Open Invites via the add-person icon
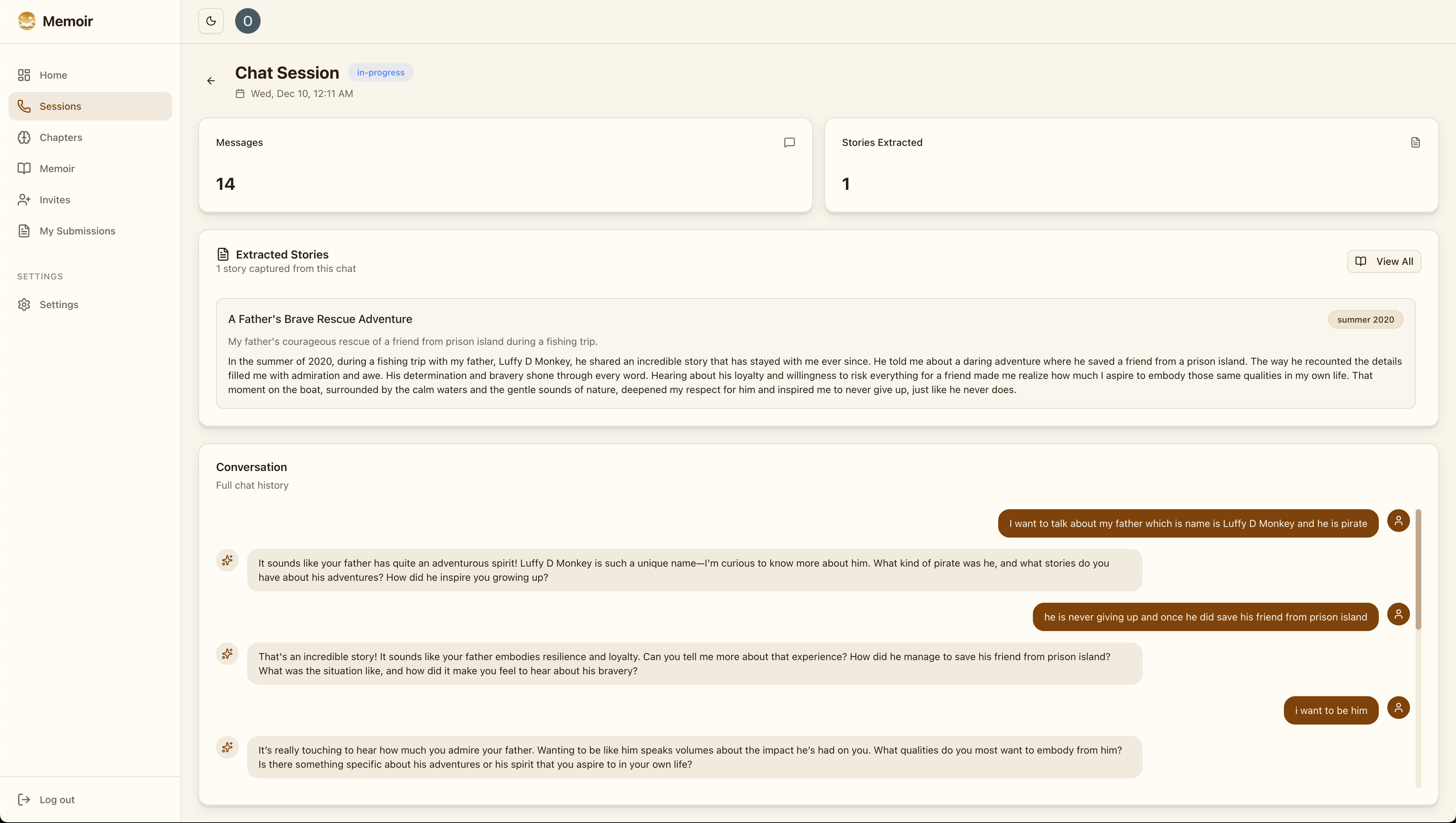 [x=24, y=199]
